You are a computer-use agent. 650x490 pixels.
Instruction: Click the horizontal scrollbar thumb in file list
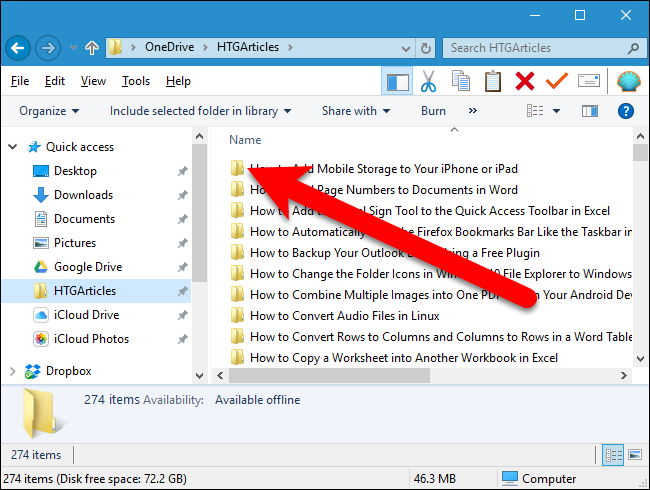point(330,376)
